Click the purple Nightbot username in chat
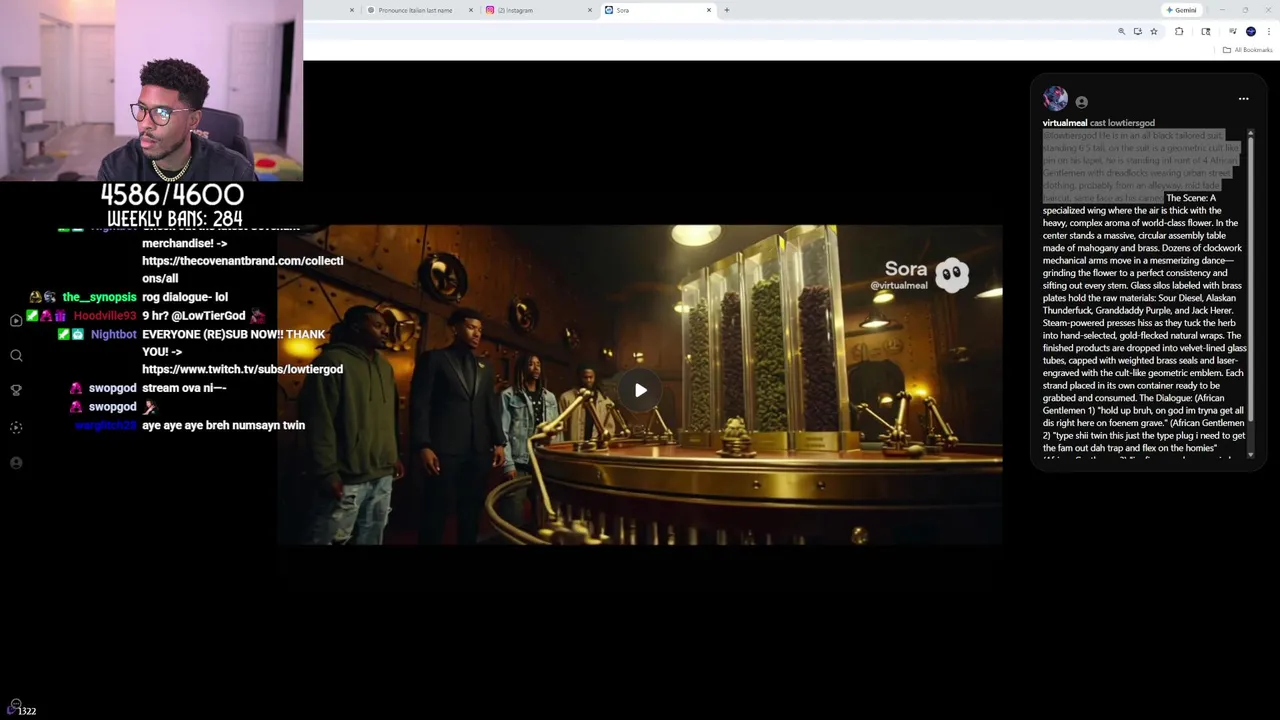The height and width of the screenshot is (720, 1280). [x=113, y=334]
